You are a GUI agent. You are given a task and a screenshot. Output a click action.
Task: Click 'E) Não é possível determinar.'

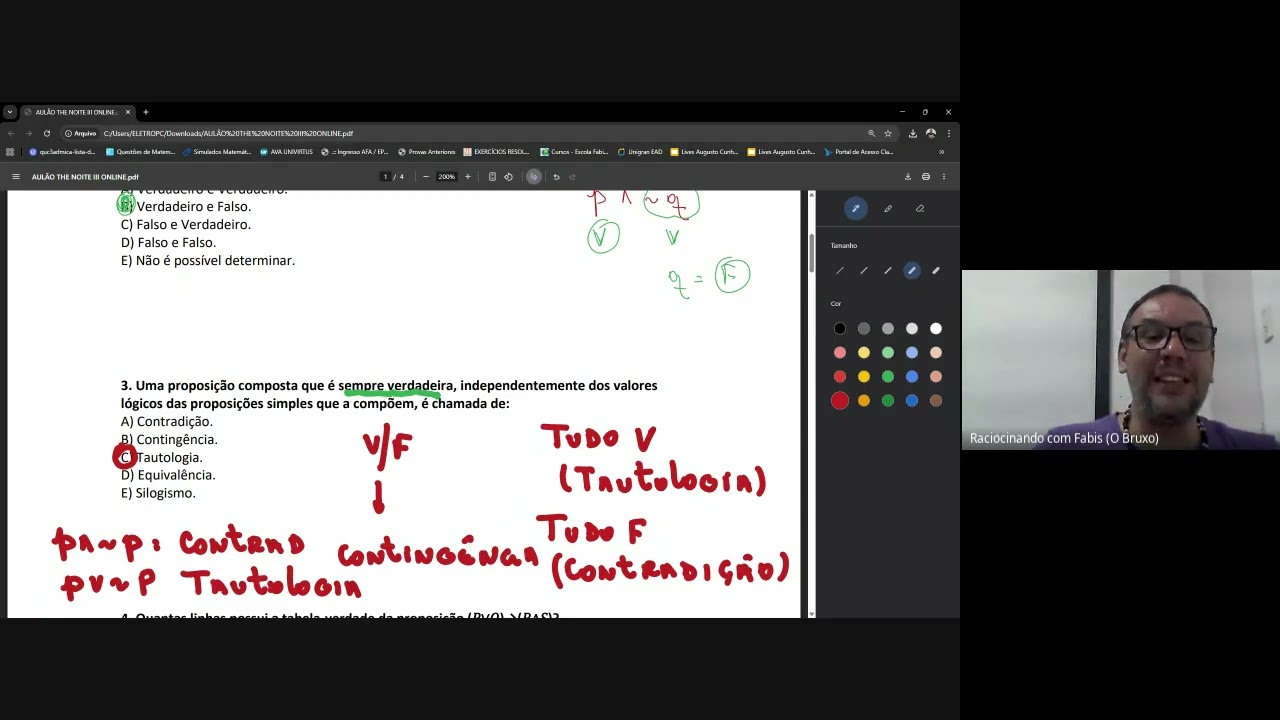[x=207, y=260]
